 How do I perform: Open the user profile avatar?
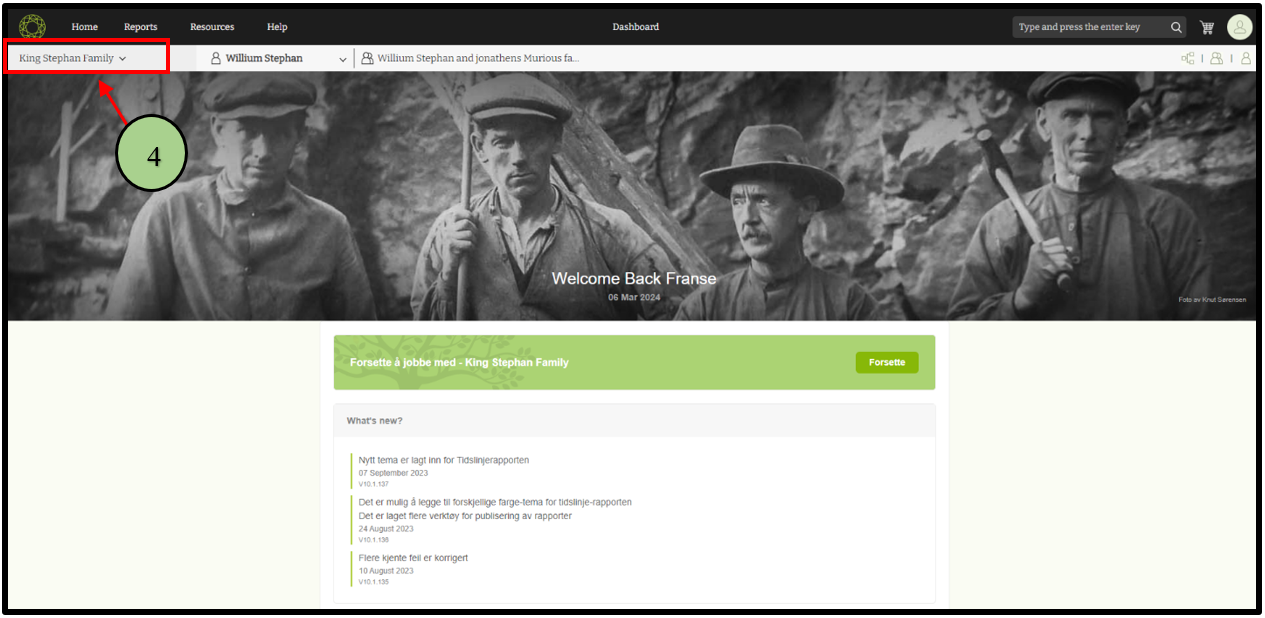[x=1240, y=27]
